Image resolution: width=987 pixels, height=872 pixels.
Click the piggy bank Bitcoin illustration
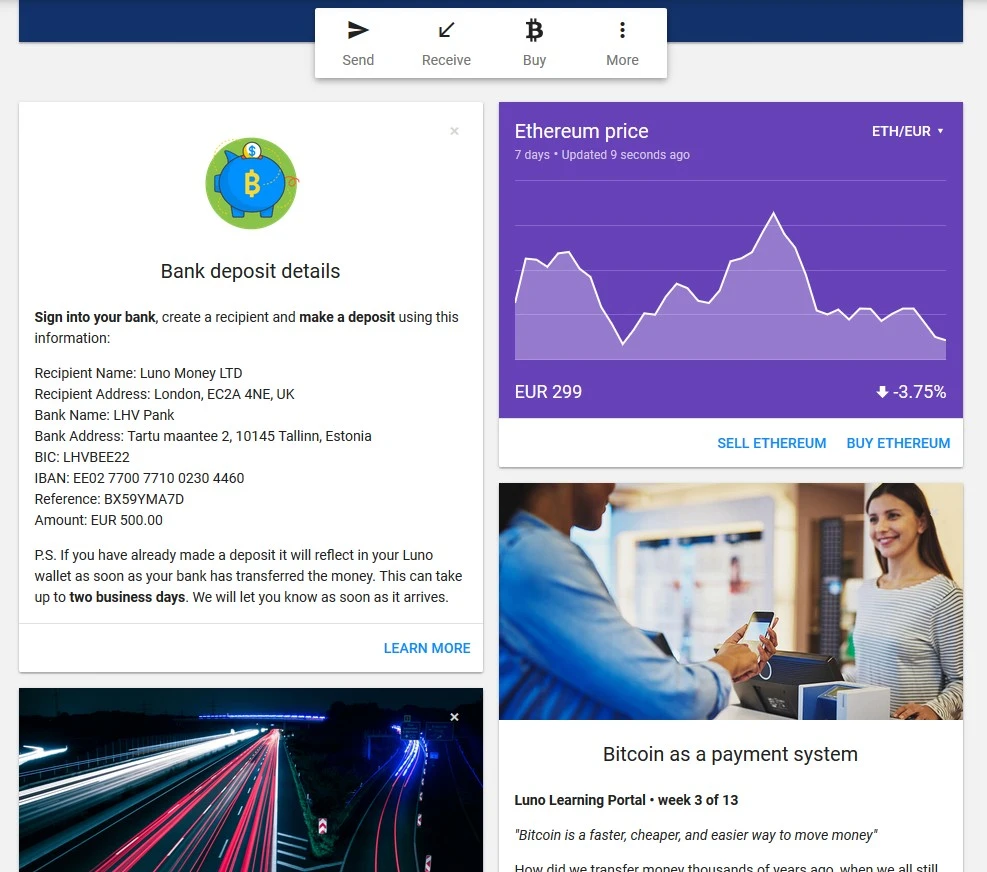click(251, 183)
